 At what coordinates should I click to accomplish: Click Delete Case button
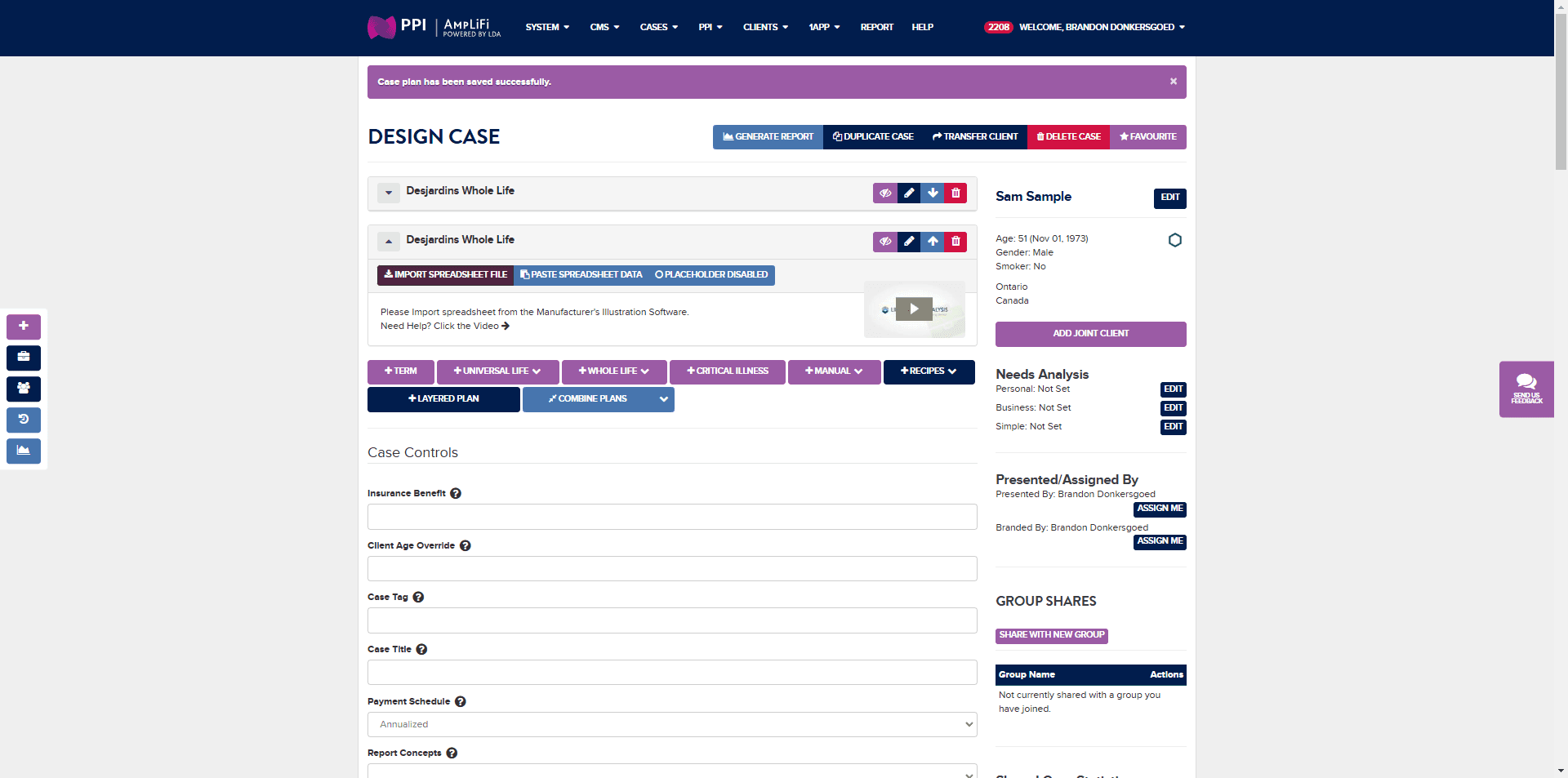[1068, 137]
